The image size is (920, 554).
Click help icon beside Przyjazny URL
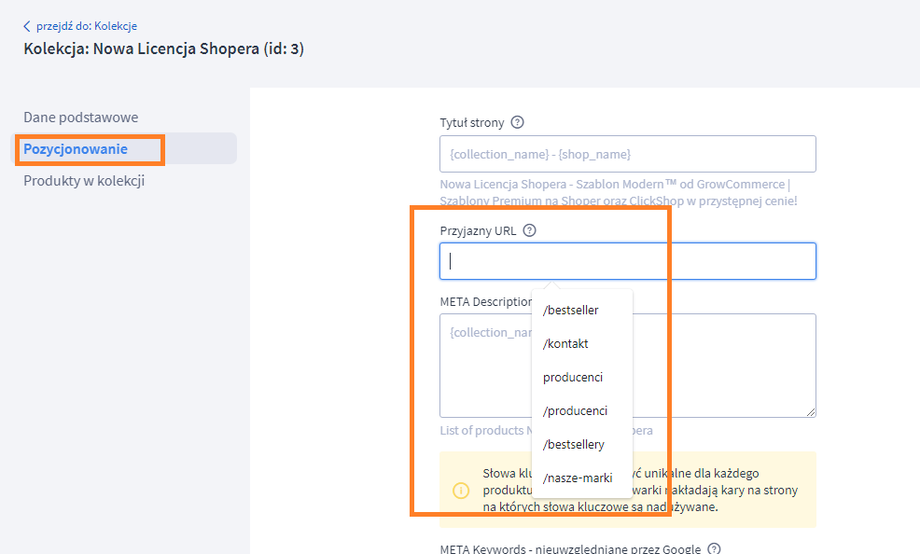[529, 230]
